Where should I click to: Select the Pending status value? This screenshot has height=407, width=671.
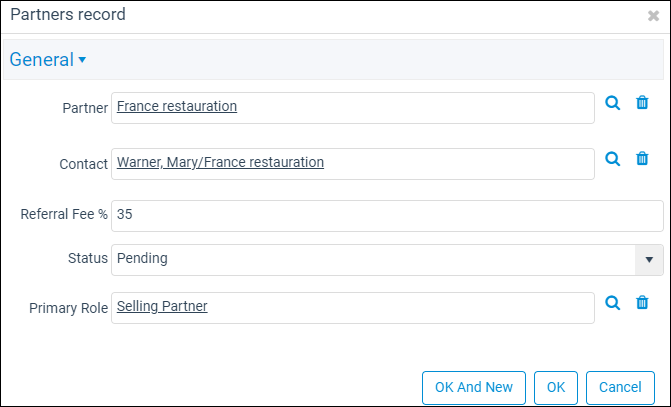point(142,258)
